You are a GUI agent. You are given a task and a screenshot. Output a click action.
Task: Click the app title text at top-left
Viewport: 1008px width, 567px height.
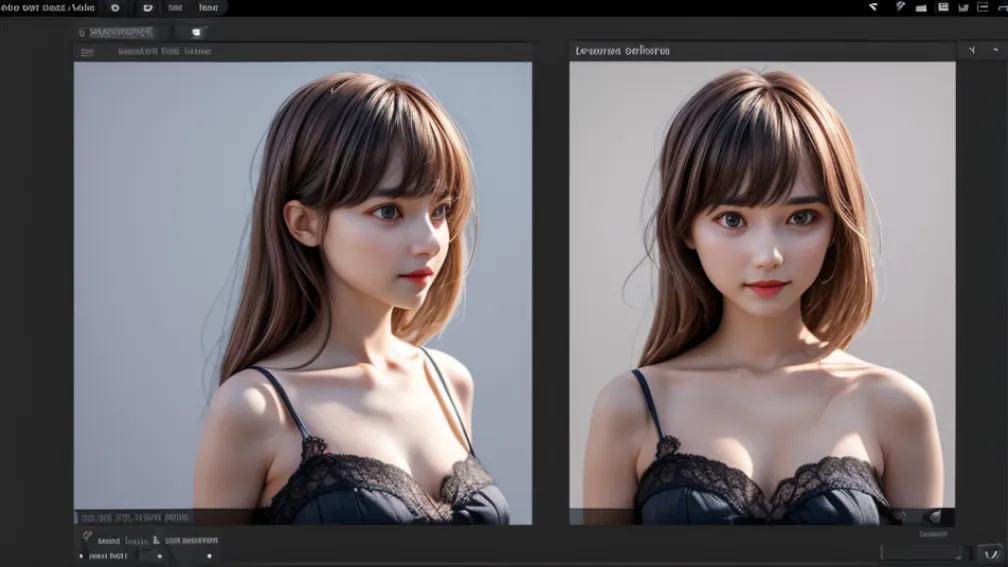pyautogui.click(x=48, y=8)
